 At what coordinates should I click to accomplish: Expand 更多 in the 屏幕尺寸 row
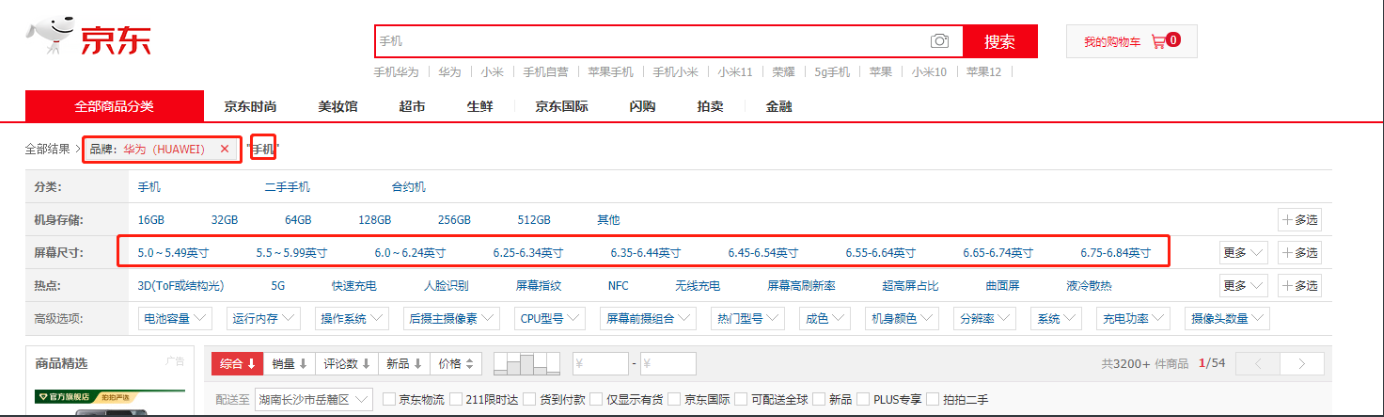coord(1244,252)
